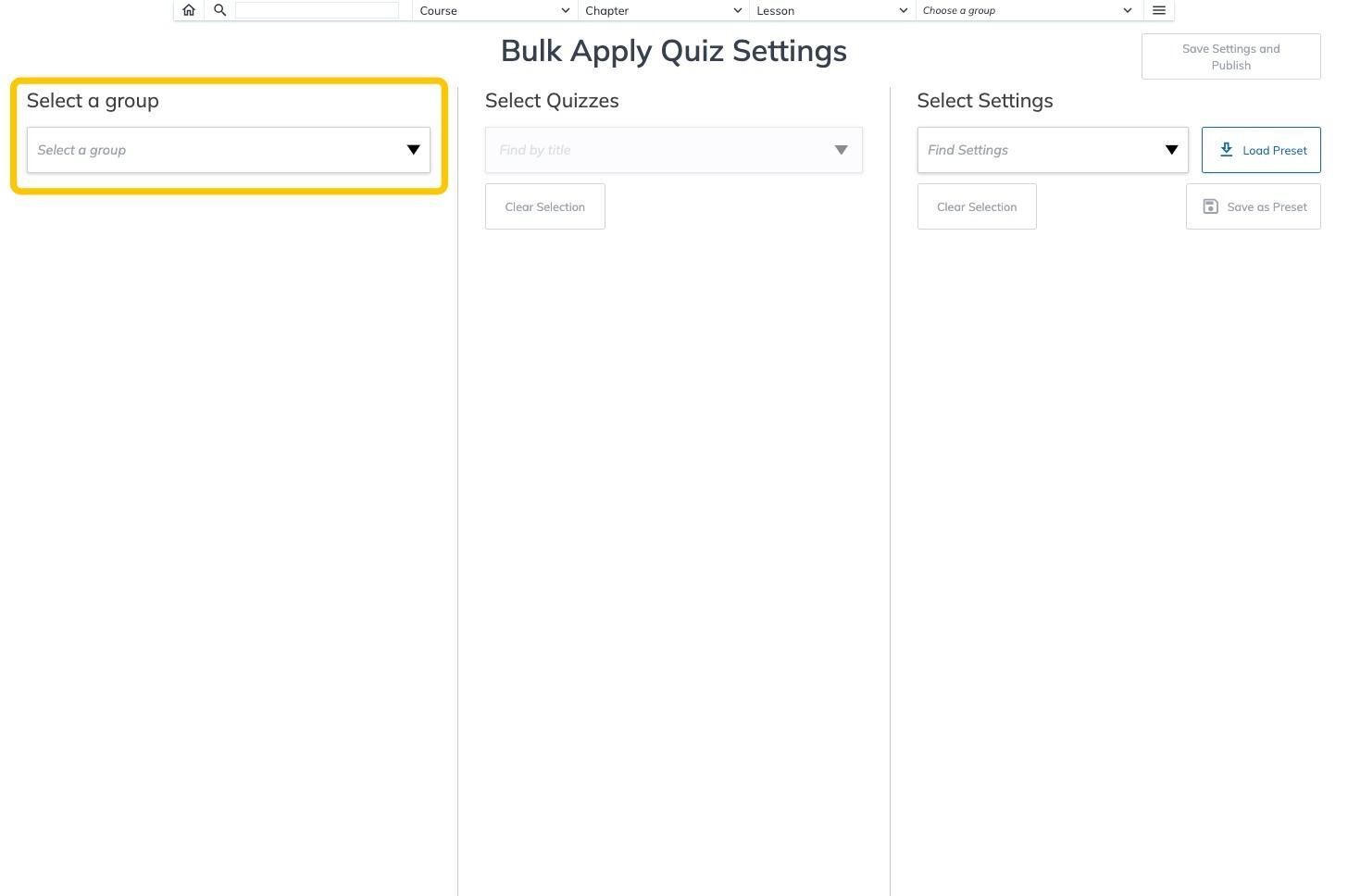1348x896 pixels.
Task: Click the Find by title quiz field
Action: pyautogui.click(x=674, y=150)
